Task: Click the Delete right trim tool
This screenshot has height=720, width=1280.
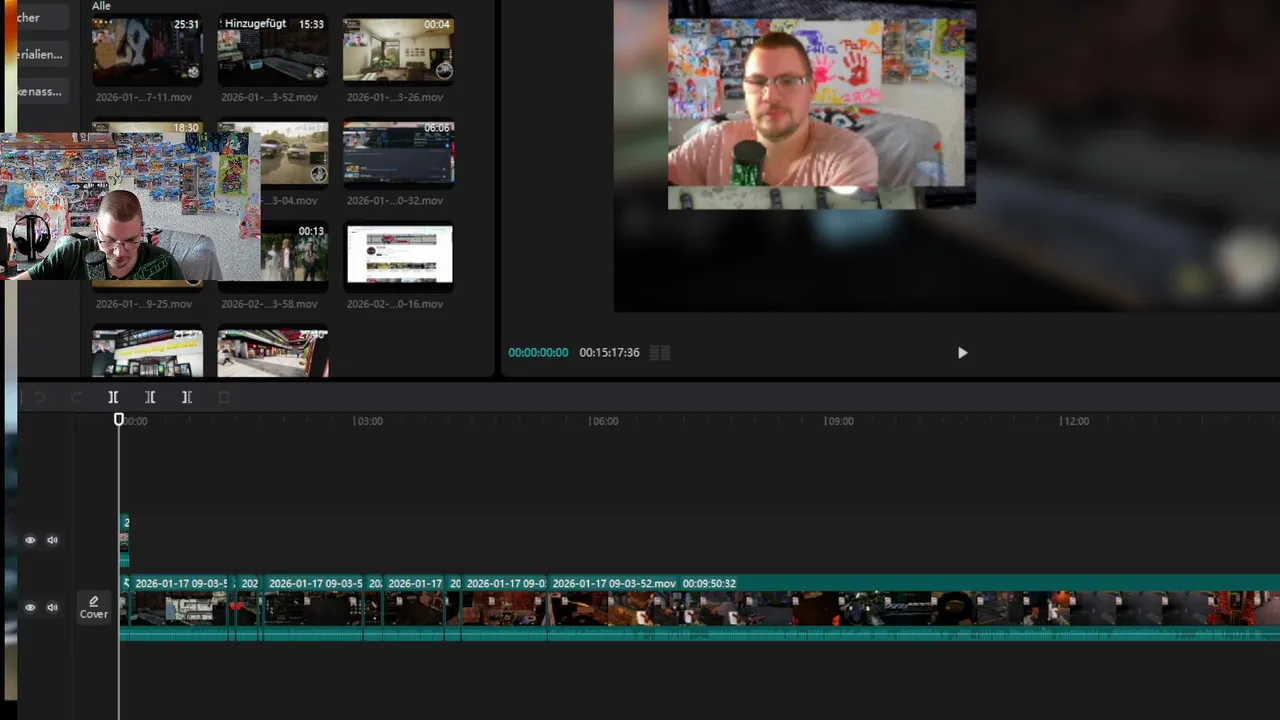Action: point(186,397)
